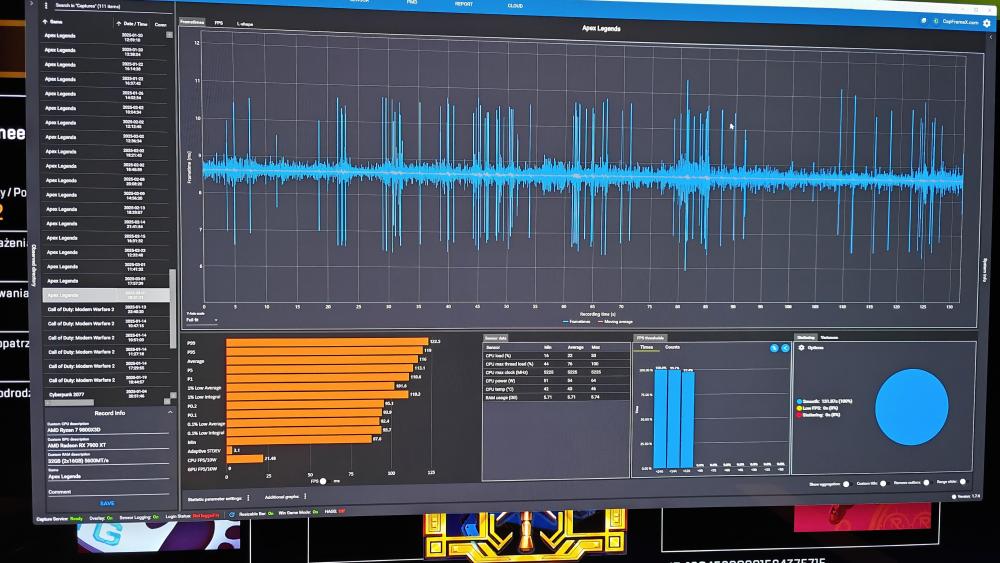Click the Adaptive STDEV bar label

tap(204, 451)
